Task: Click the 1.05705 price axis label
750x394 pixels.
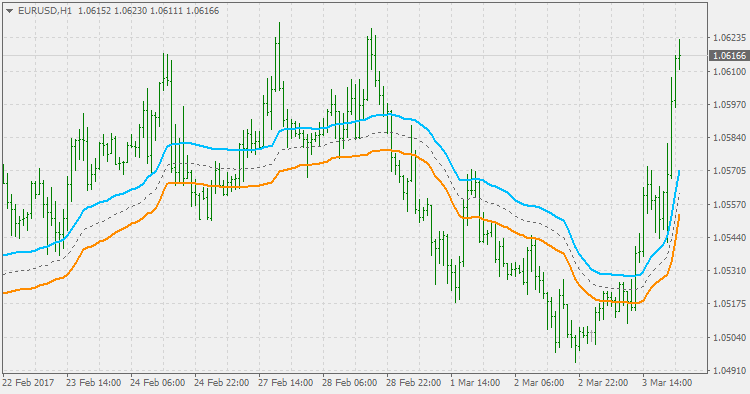Action: pos(729,171)
